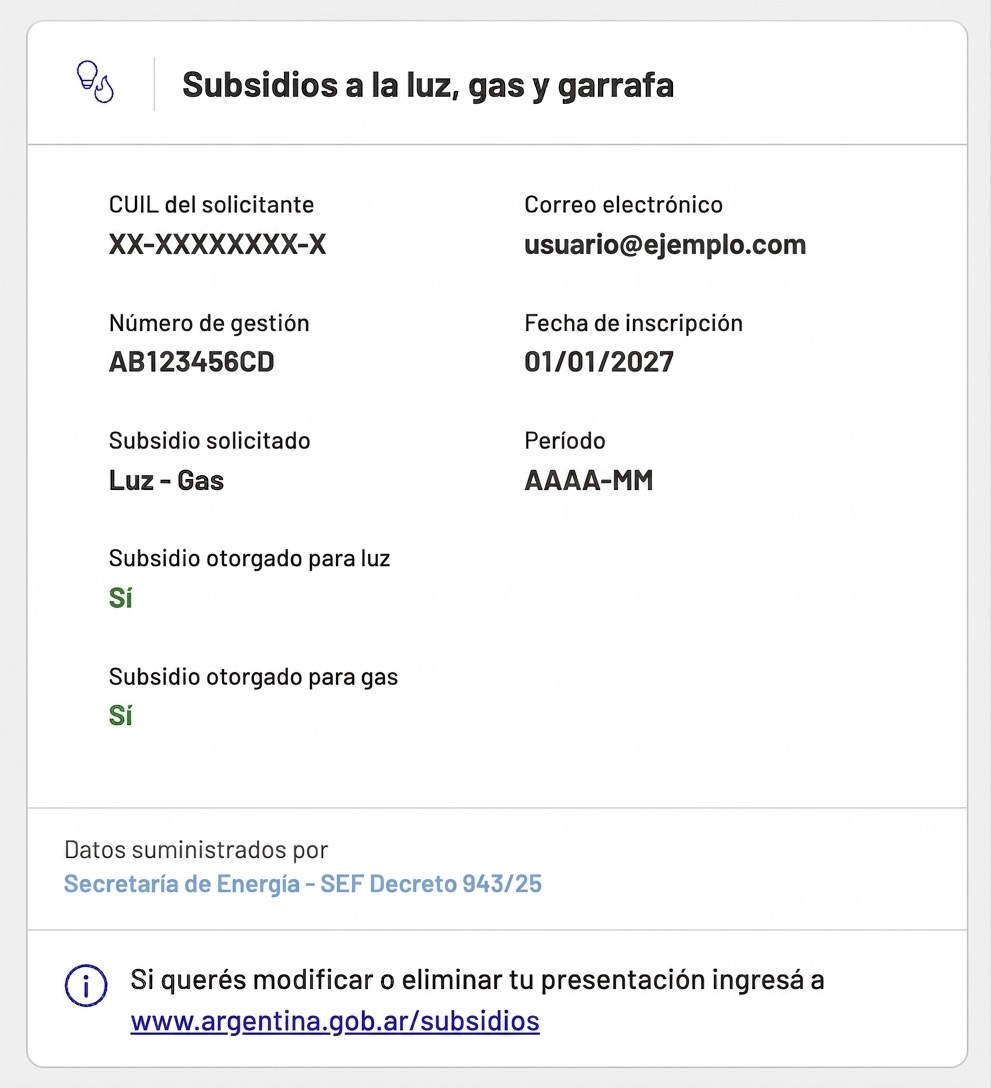Open the www.argentina.gob.ar/subsidios link

(x=334, y=1021)
